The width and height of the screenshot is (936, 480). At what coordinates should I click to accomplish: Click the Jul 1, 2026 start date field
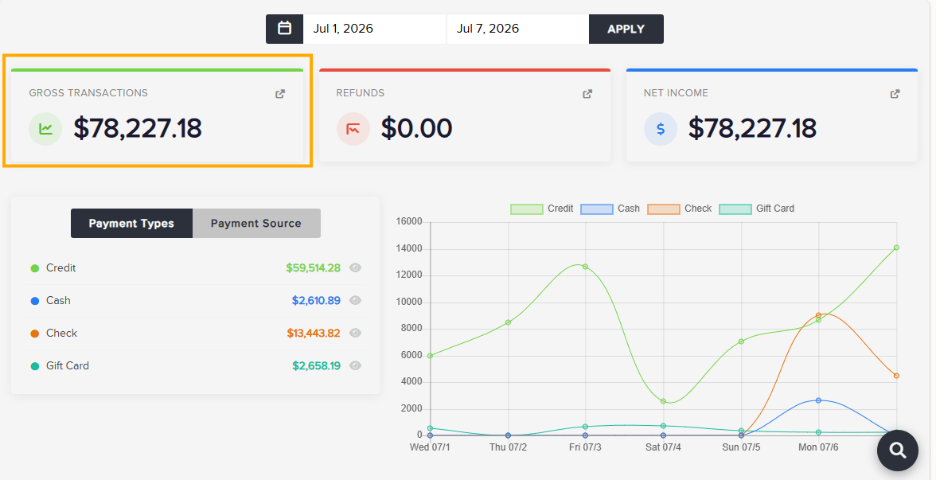(x=374, y=29)
